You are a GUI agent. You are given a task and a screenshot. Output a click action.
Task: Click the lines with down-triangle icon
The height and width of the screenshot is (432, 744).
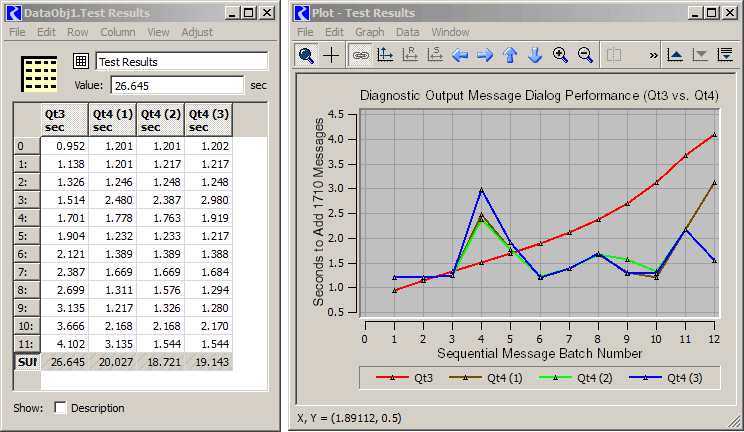(x=725, y=56)
